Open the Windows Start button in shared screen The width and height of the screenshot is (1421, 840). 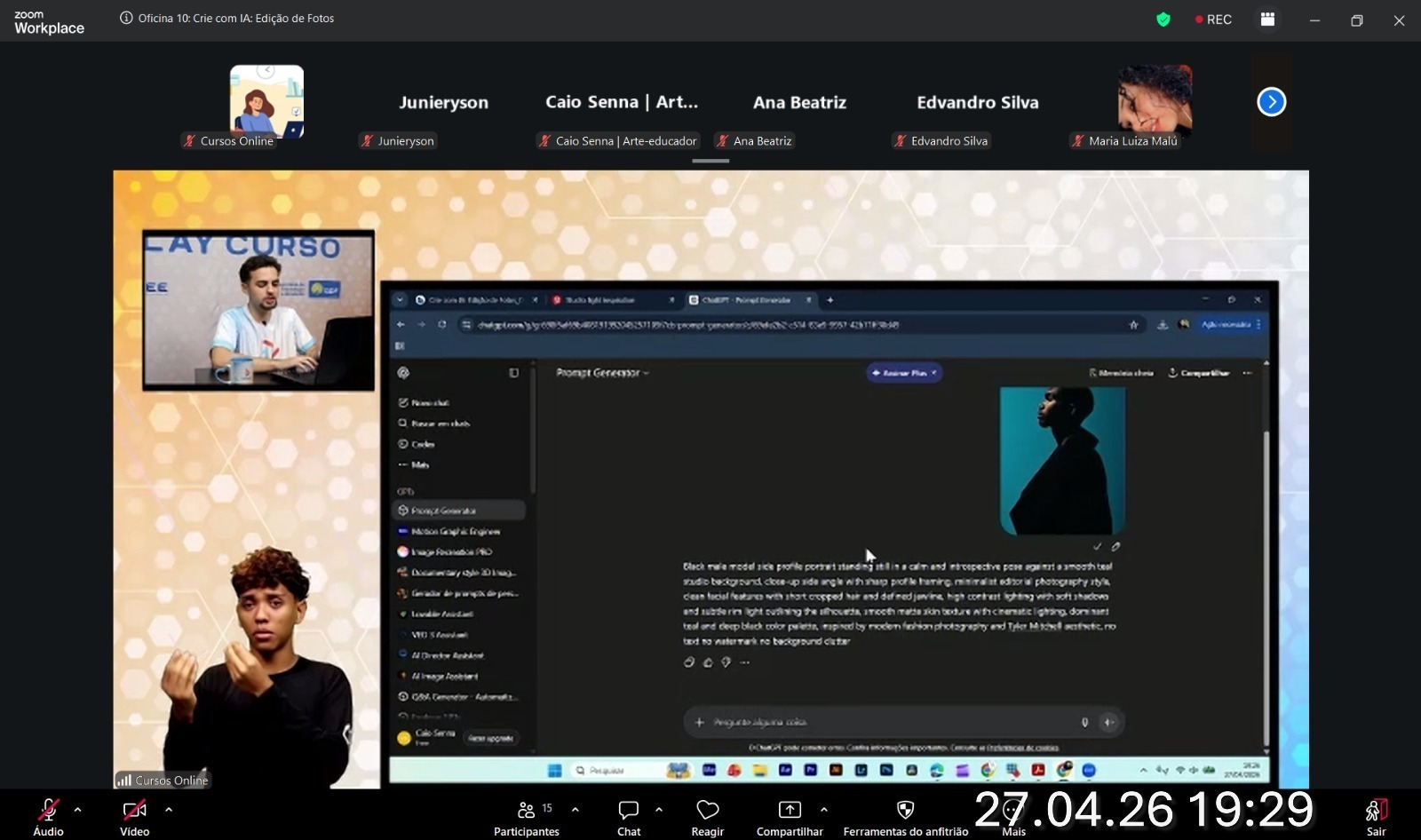click(x=554, y=771)
